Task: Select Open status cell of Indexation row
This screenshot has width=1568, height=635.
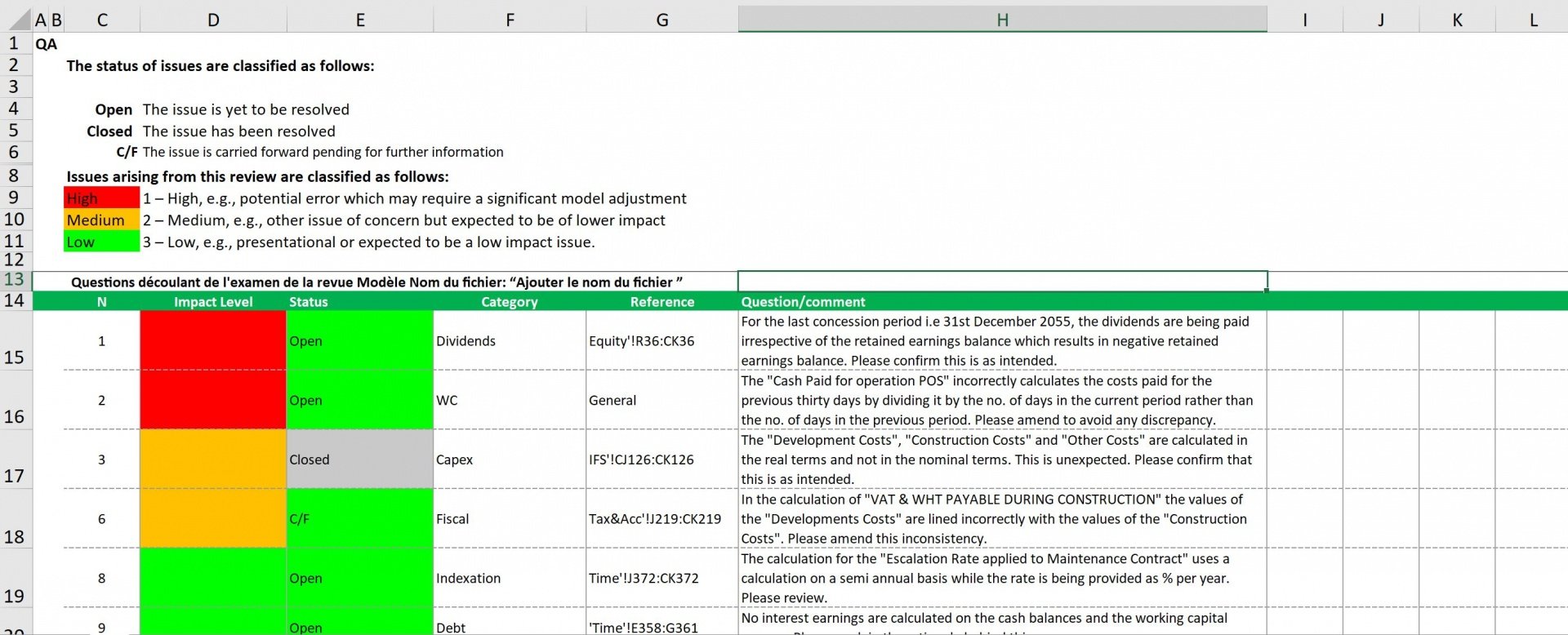Action: (360, 578)
